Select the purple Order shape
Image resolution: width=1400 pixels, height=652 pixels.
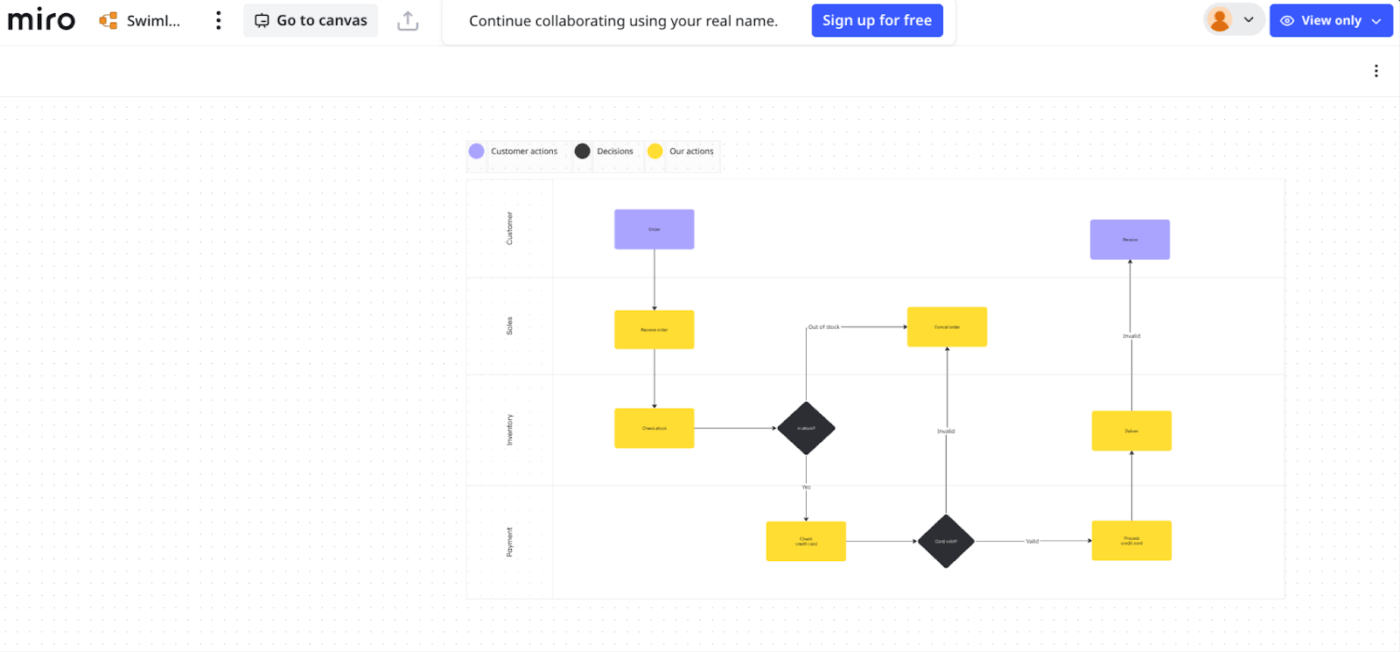654,229
